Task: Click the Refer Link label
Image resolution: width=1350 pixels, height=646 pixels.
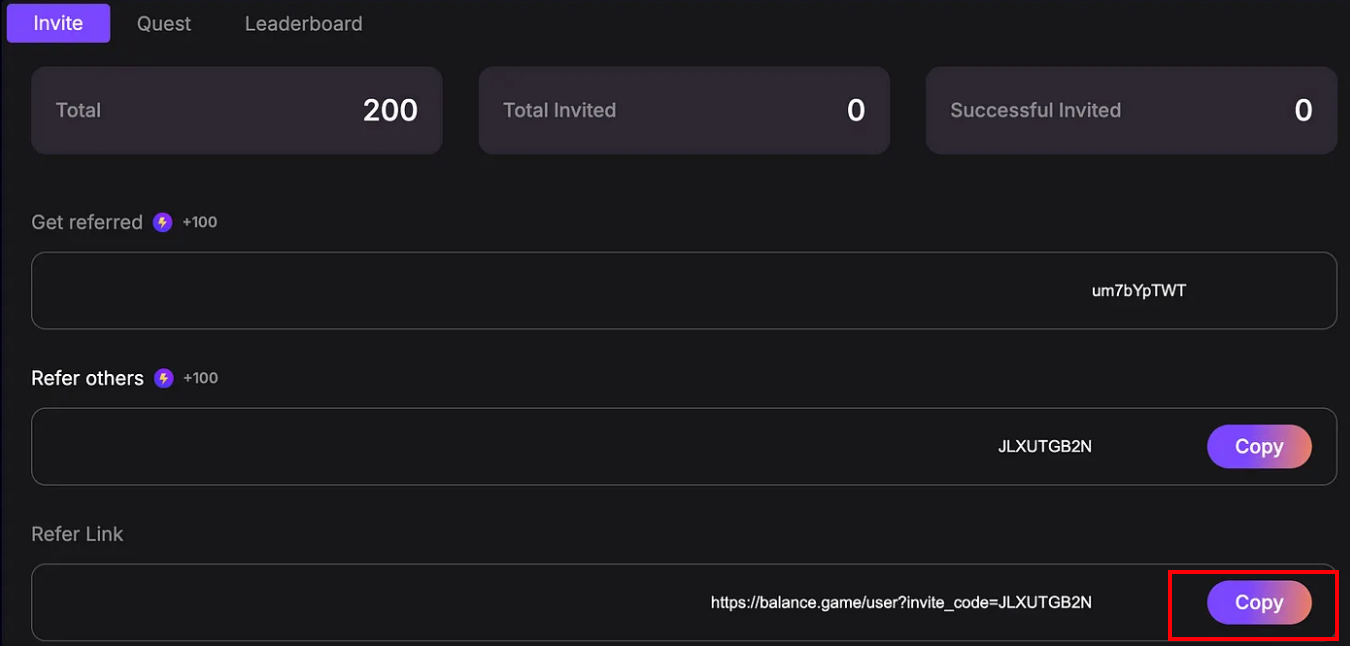Action: pyautogui.click(x=77, y=534)
